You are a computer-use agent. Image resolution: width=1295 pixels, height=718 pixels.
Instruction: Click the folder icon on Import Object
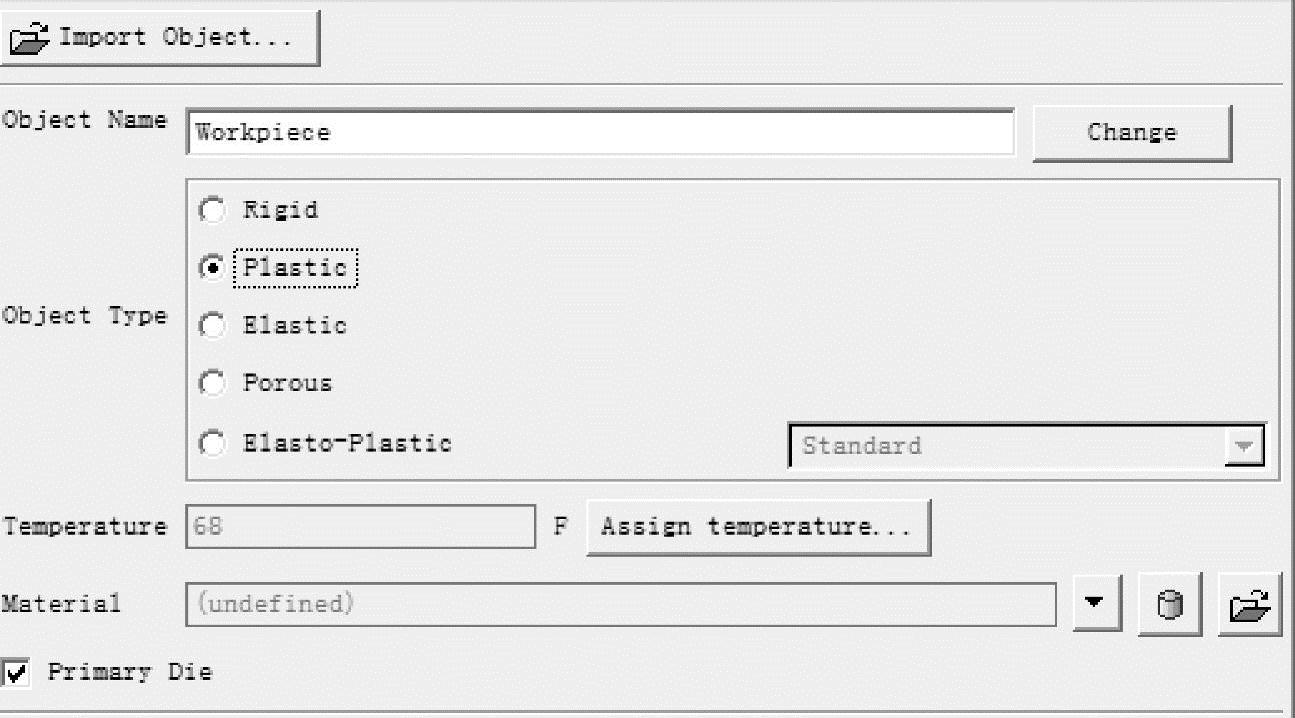click(30, 39)
